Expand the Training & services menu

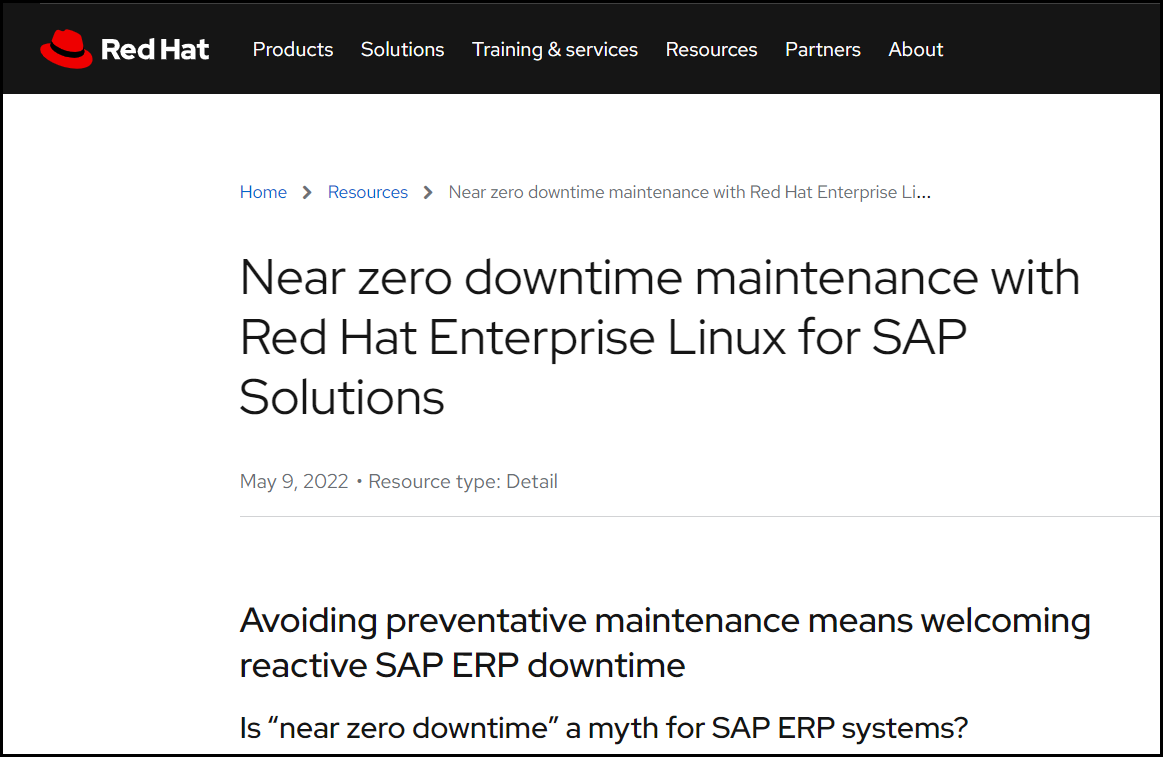pos(555,50)
